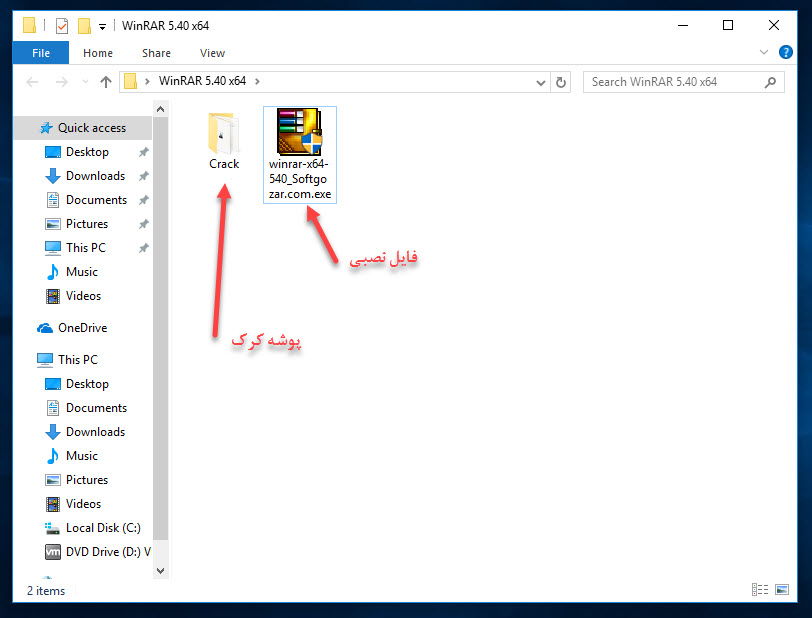Image resolution: width=812 pixels, height=618 pixels.
Task: Go back with the Back arrow
Action: point(32,82)
